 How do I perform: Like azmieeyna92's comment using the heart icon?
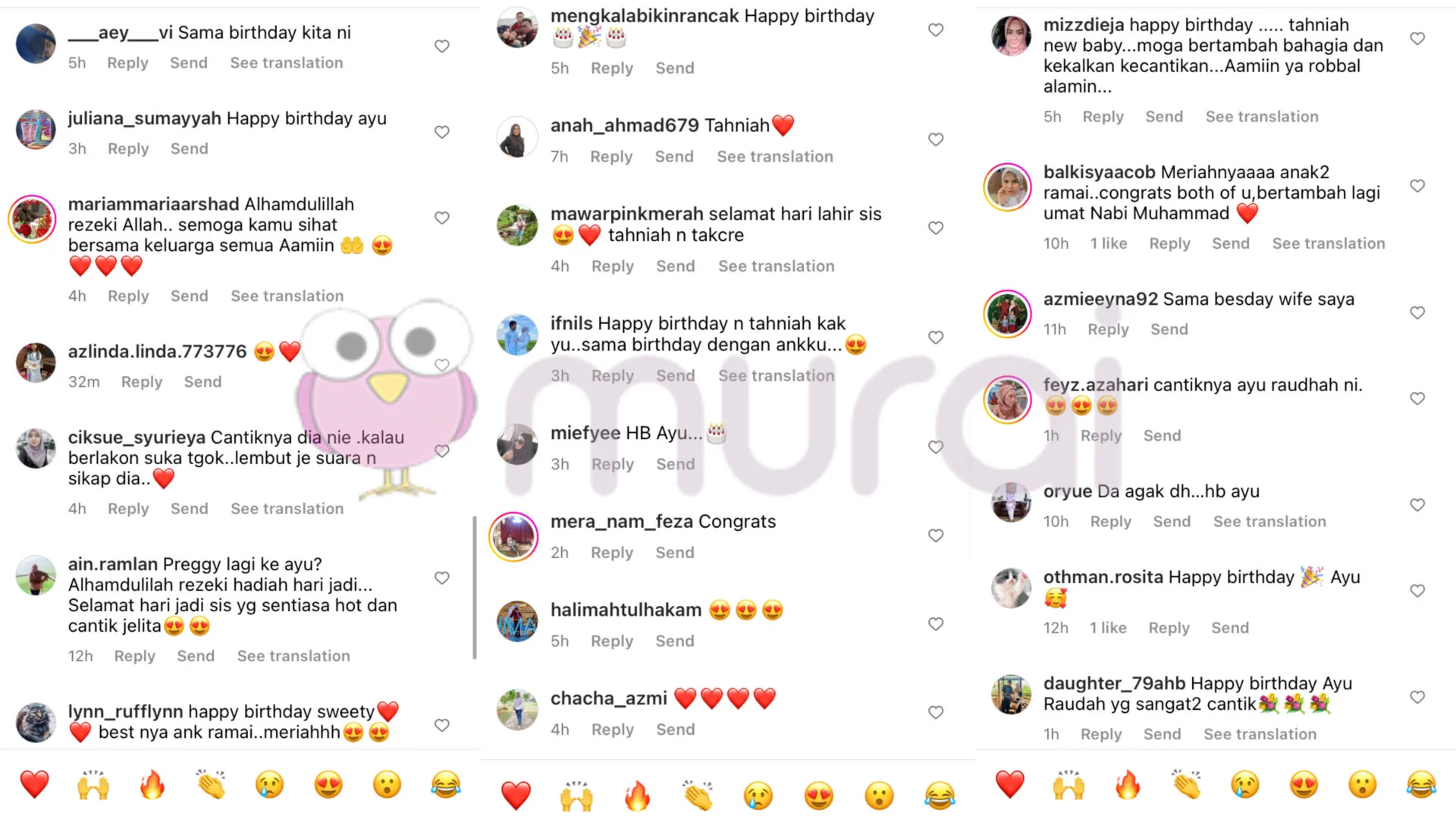pos(1417,312)
